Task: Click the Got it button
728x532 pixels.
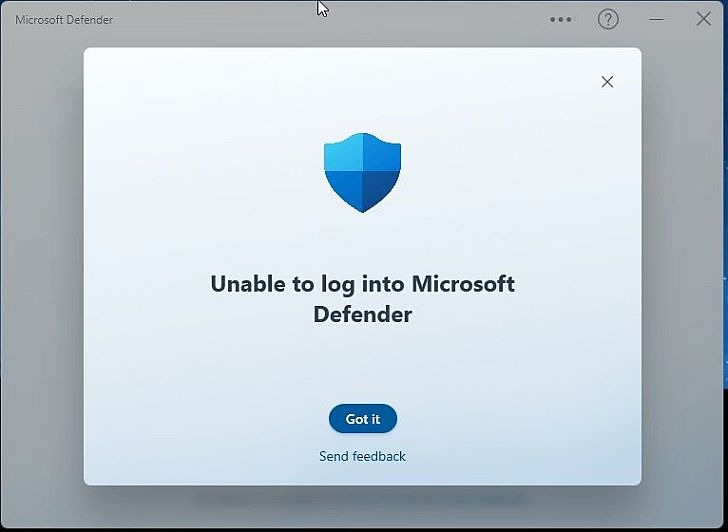Action: [363, 419]
